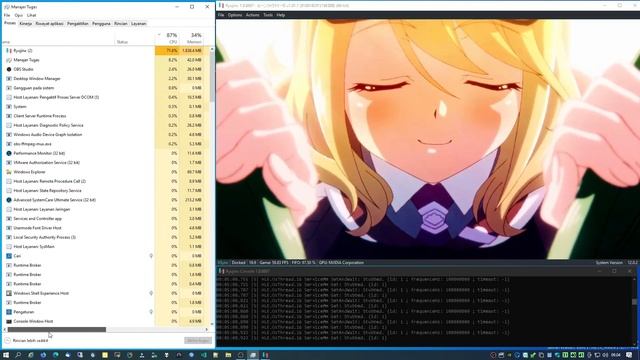640x360 pixels.
Task: Open the Ryujinx Help menu
Action: (280, 15)
